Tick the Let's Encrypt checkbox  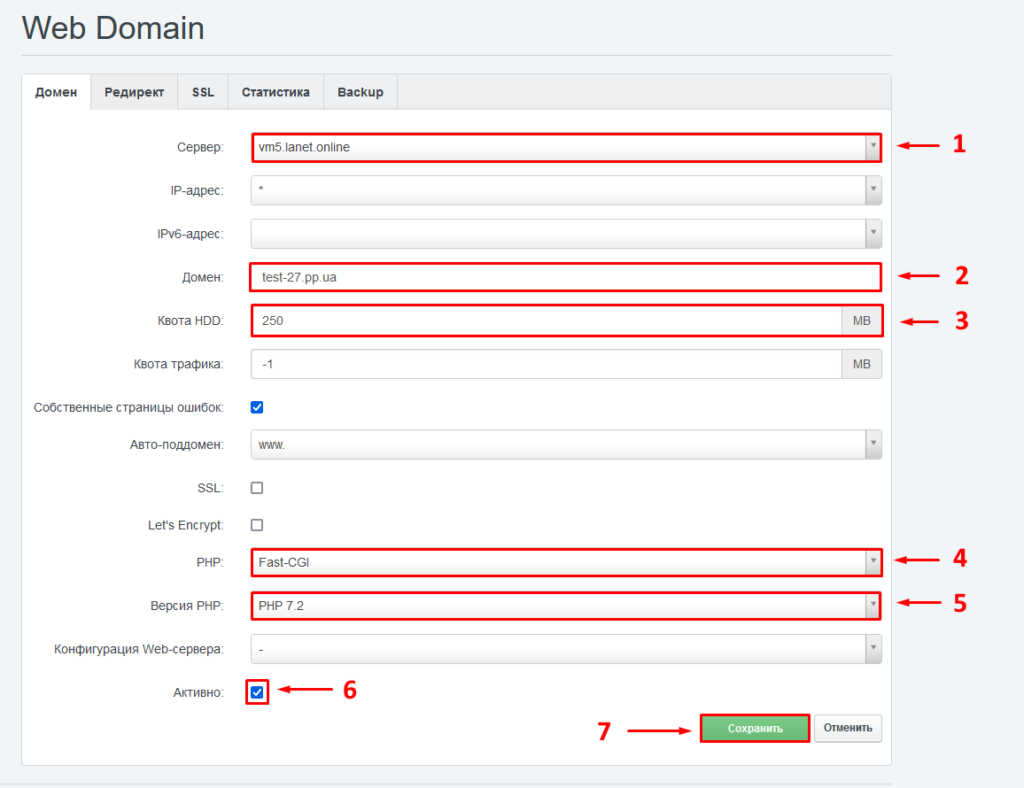[x=257, y=525]
